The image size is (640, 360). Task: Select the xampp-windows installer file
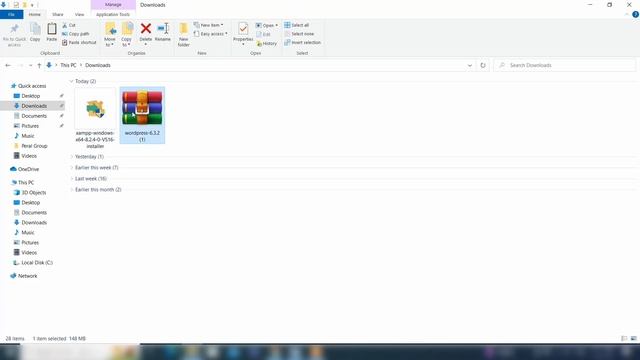click(x=95, y=118)
